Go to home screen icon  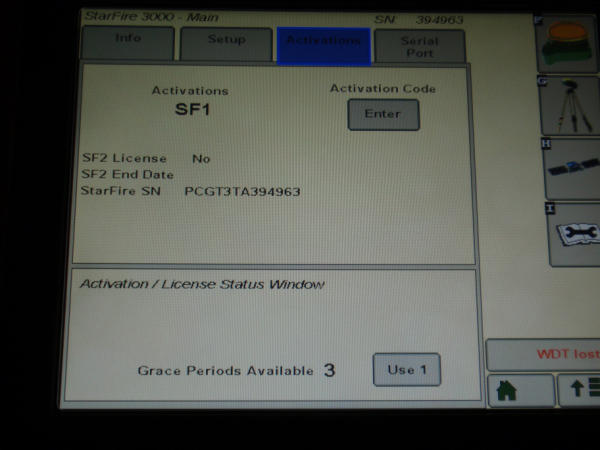[521, 390]
